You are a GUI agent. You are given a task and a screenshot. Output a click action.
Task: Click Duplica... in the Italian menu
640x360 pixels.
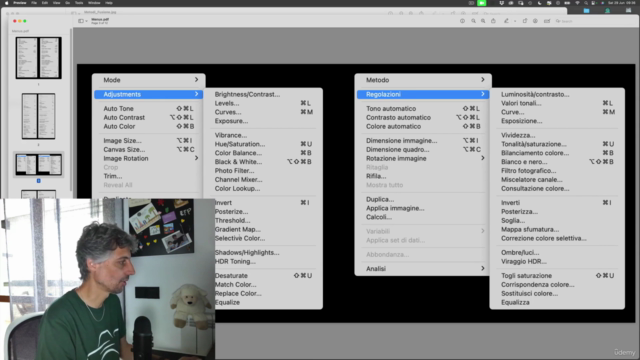pyautogui.click(x=380, y=199)
